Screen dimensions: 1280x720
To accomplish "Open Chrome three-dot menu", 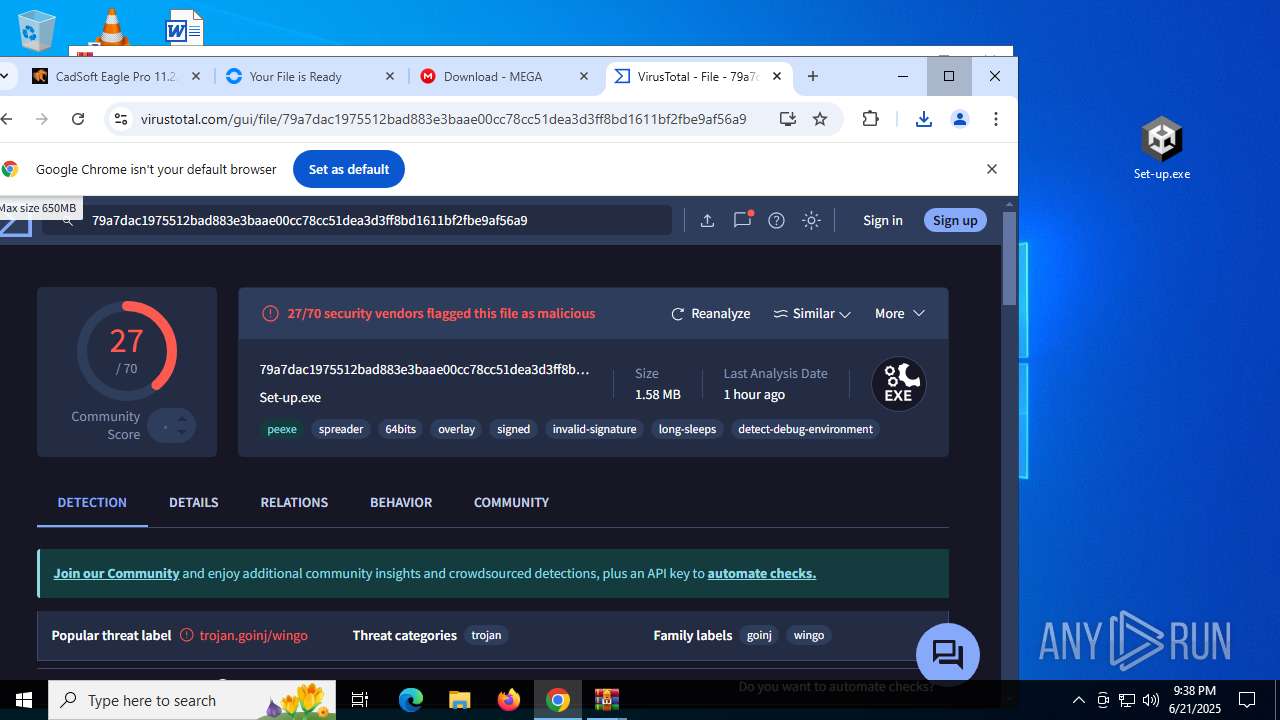I will [x=995, y=119].
